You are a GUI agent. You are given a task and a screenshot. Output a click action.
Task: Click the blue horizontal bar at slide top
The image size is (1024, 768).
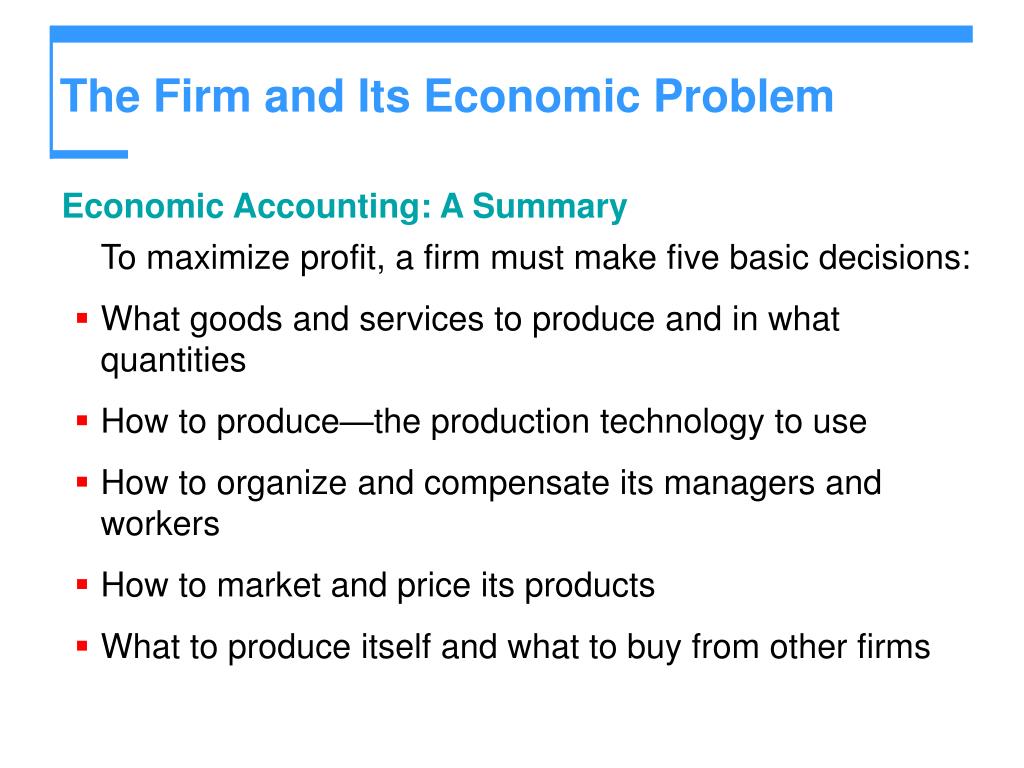pyautogui.click(x=511, y=34)
